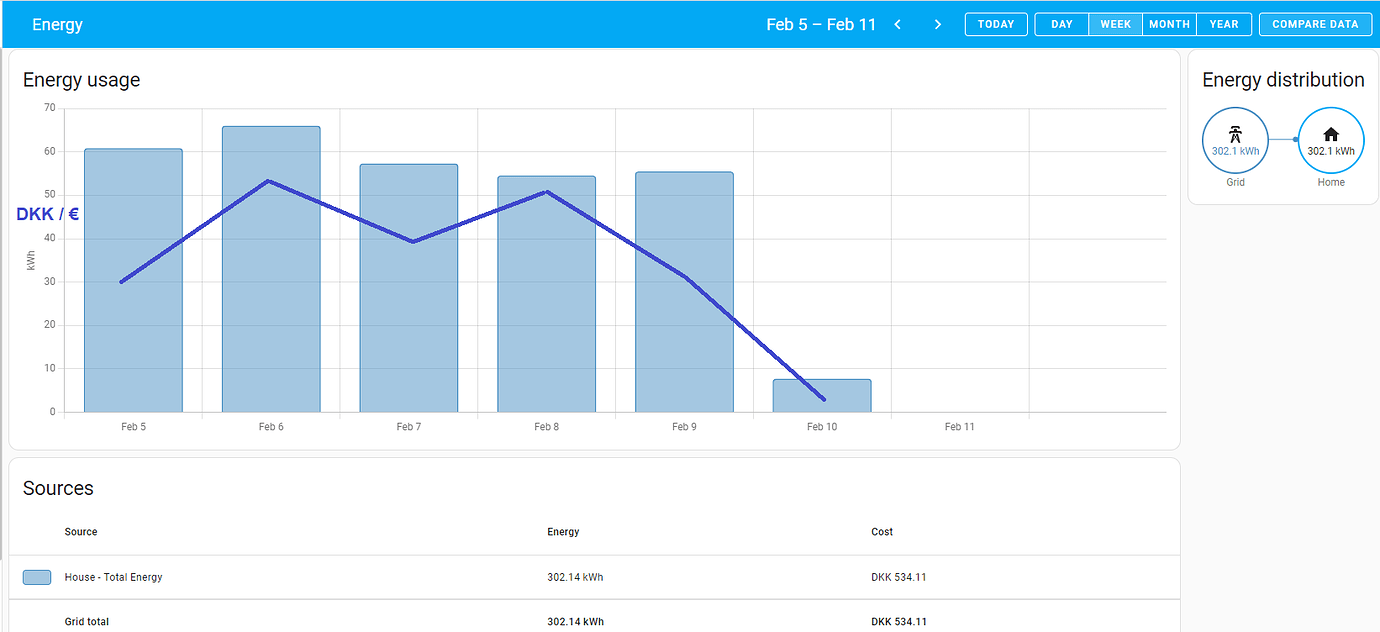This screenshot has width=1380, height=632.
Task: Select the Feb 10 usage bar
Action: pyautogui.click(x=822, y=396)
